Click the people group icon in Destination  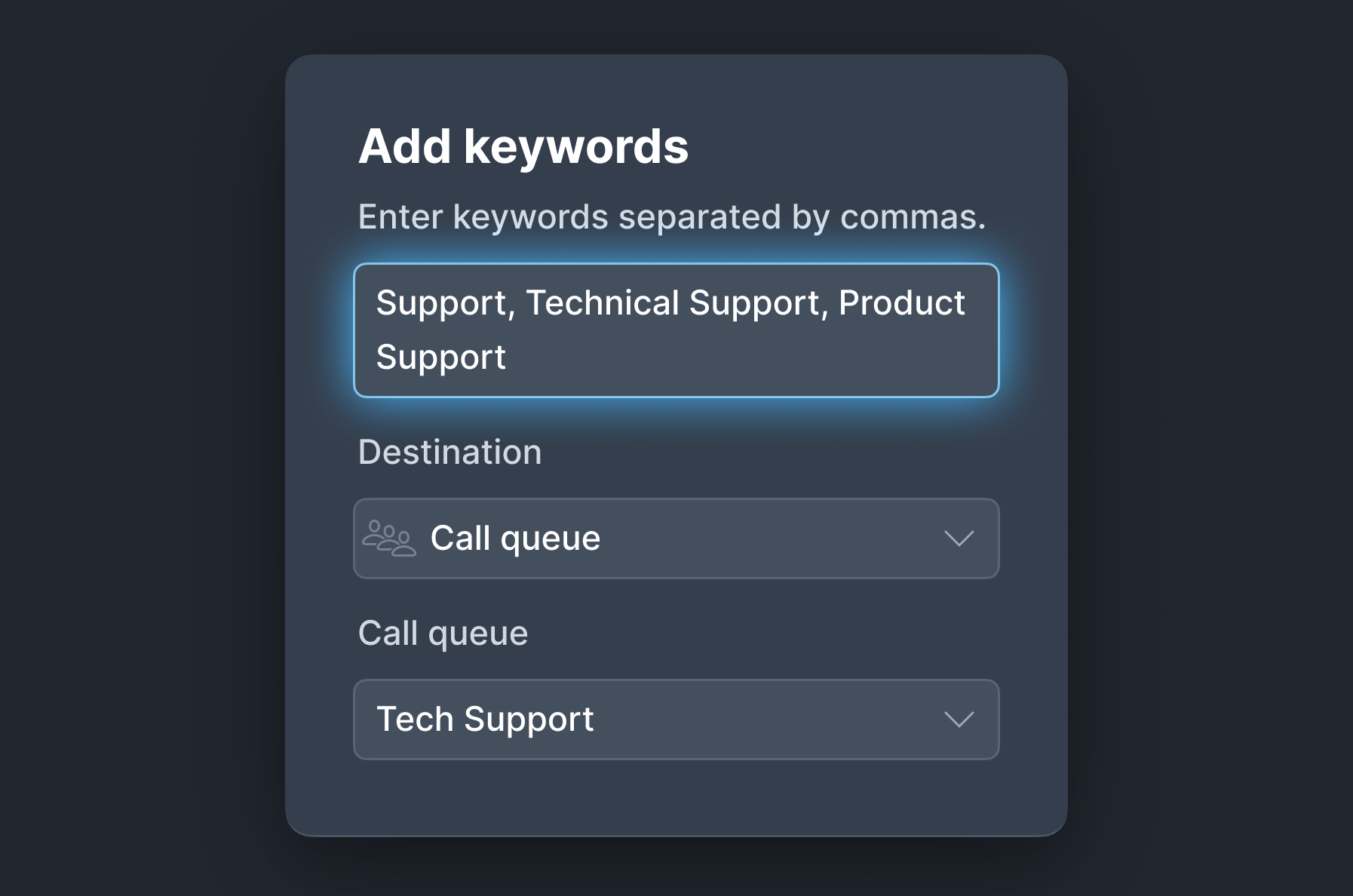click(388, 539)
